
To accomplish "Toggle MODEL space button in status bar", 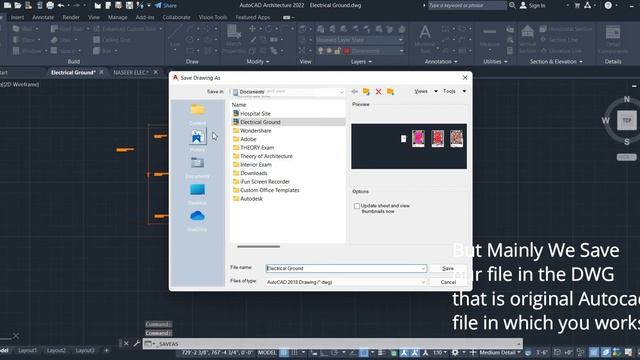I will 267,352.
